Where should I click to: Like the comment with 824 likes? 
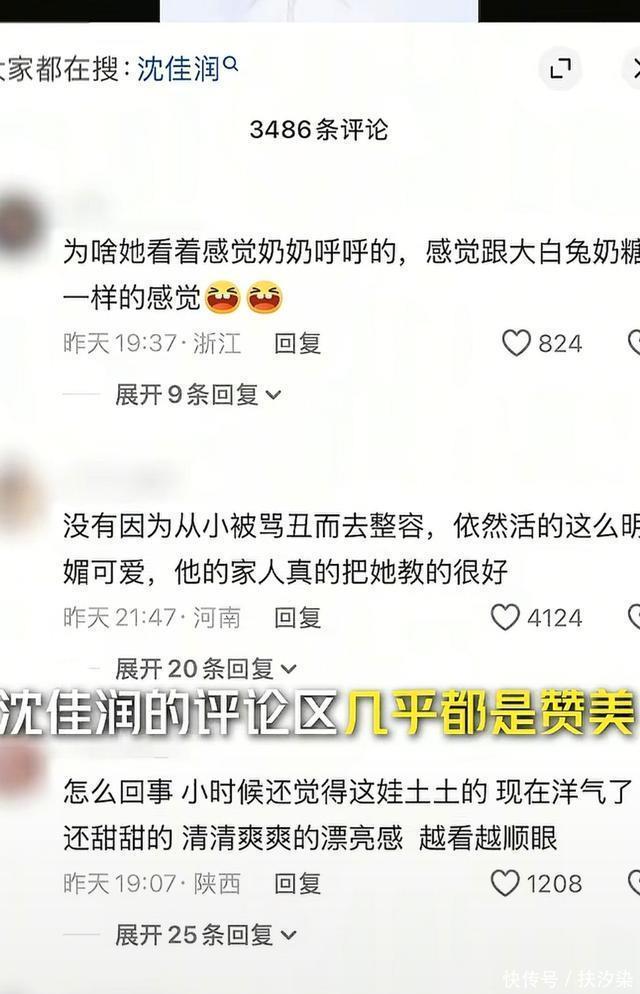pyautogui.click(x=516, y=343)
